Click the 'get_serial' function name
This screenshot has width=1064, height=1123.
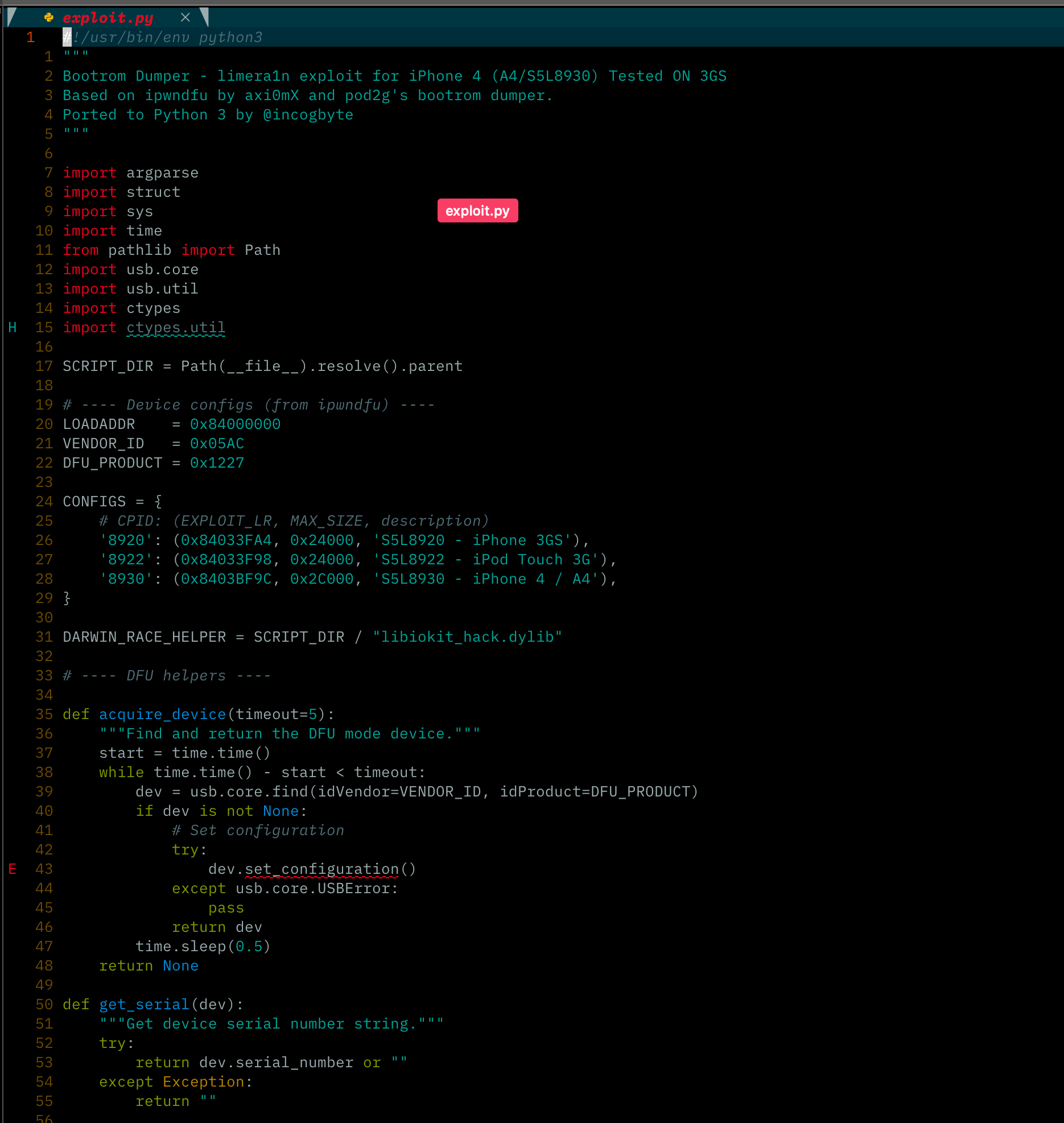(x=144, y=1005)
